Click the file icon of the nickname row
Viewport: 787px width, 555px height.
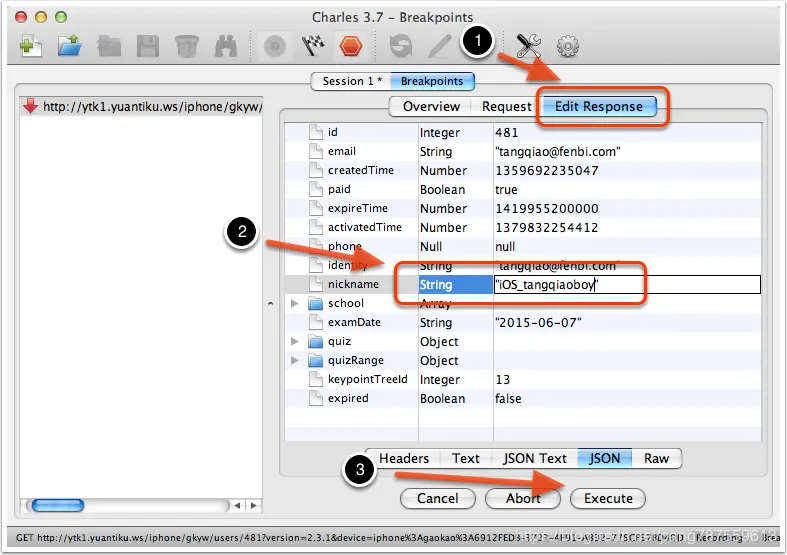(316, 284)
